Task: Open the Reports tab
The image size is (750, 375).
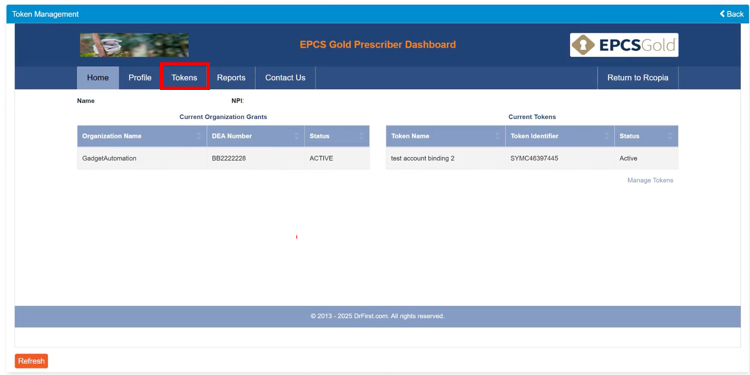Action: (231, 77)
